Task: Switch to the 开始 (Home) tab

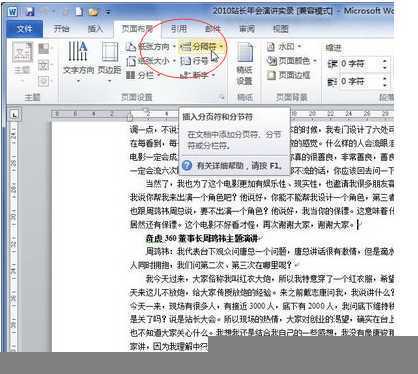Action: 62,29
